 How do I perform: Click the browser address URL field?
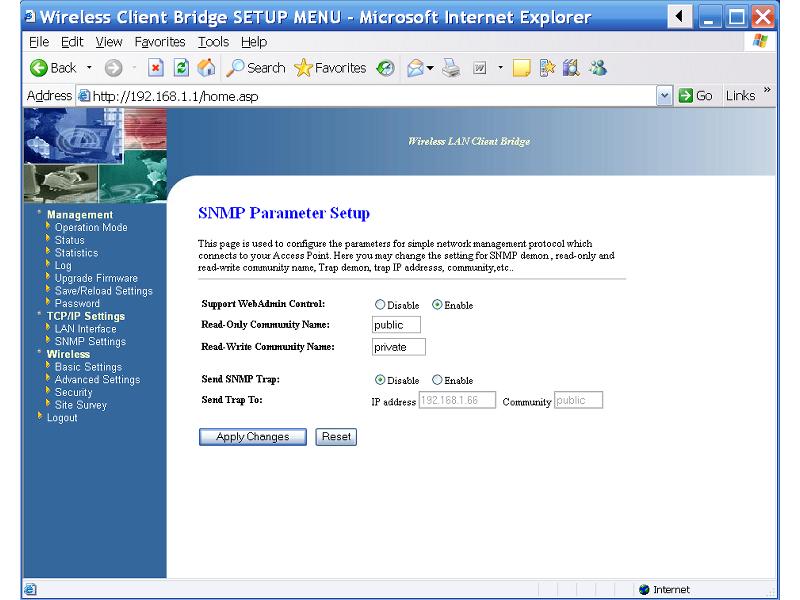click(x=366, y=96)
